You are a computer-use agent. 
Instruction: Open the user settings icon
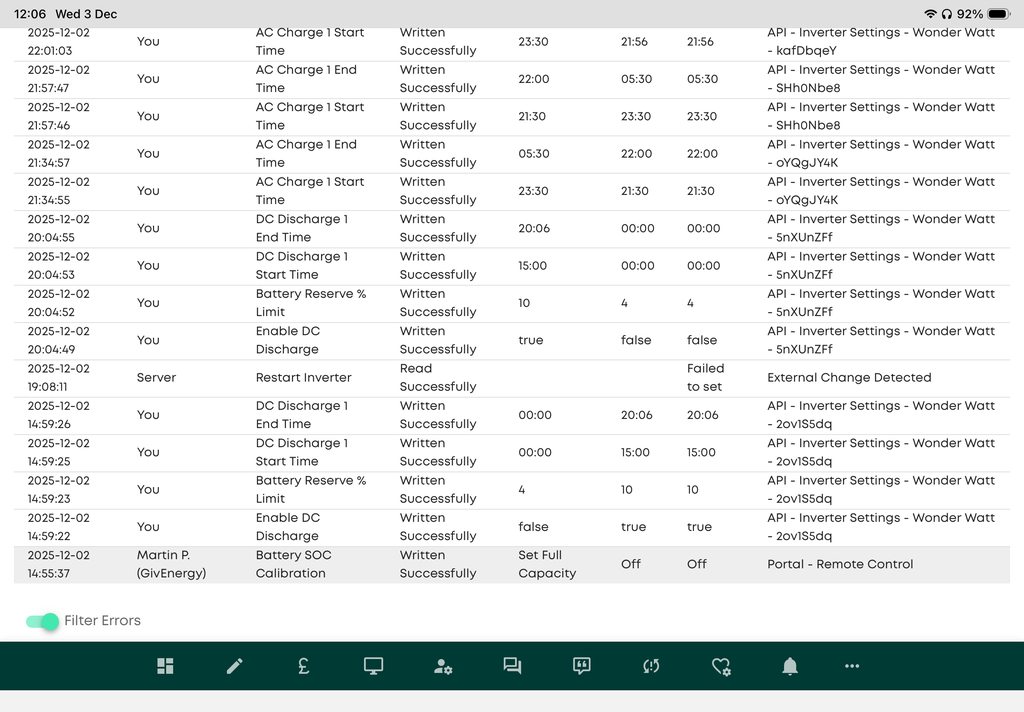tap(443, 666)
